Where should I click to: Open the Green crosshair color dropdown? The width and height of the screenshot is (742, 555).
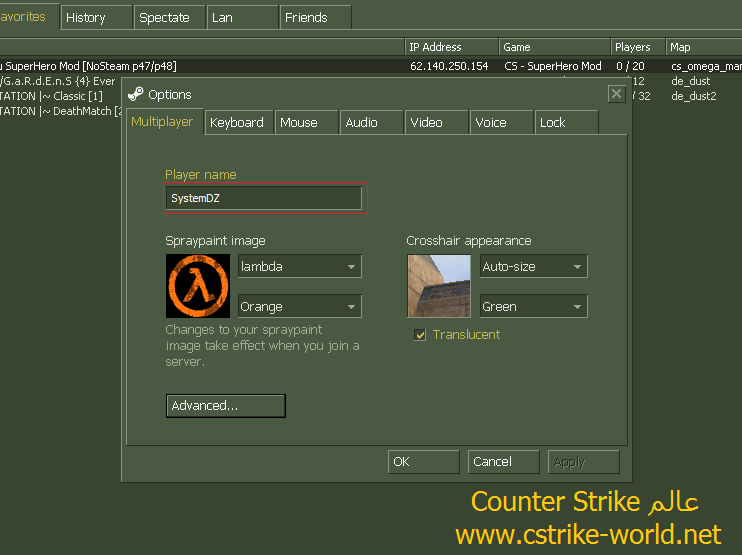[533, 306]
